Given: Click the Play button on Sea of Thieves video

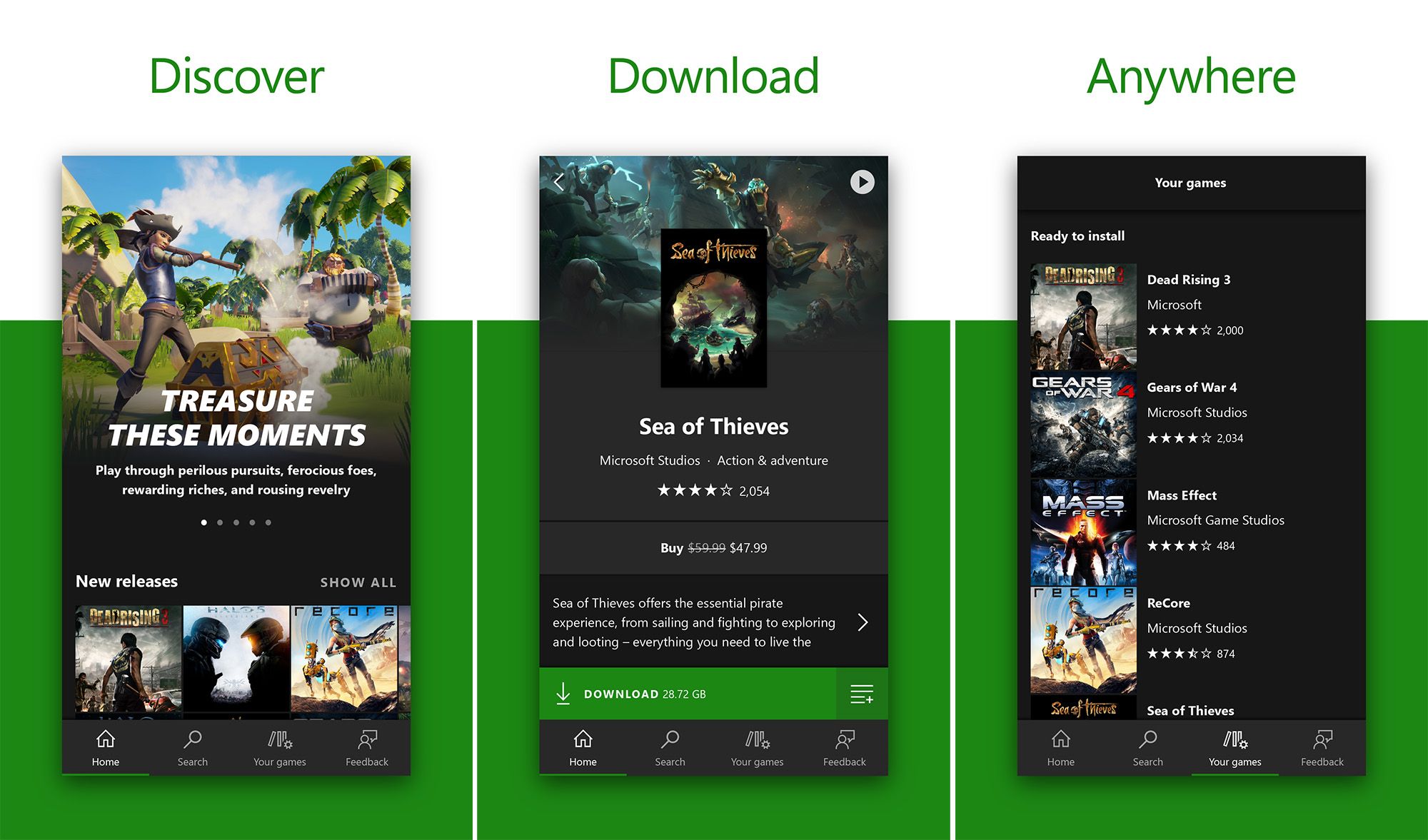Looking at the screenshot, I should click(858, 183).
